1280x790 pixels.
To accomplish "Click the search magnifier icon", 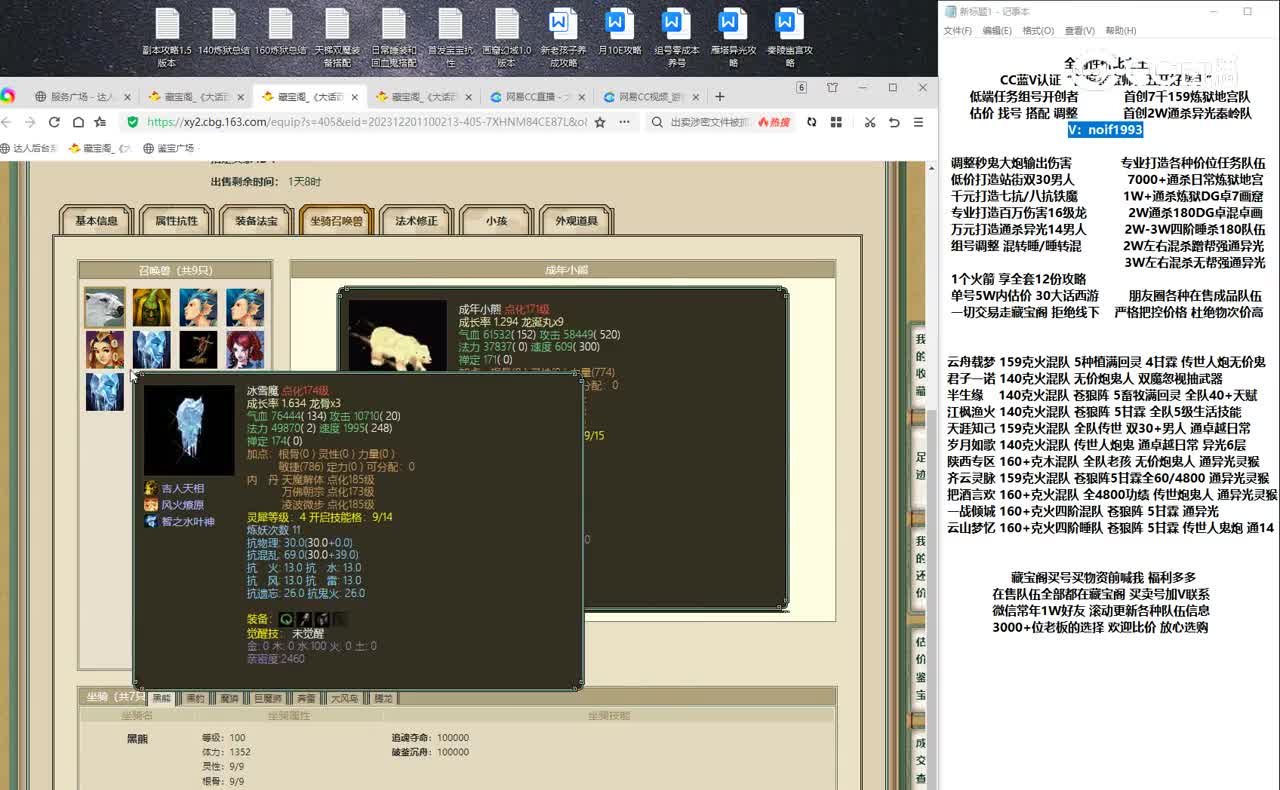I will (657, 122).
